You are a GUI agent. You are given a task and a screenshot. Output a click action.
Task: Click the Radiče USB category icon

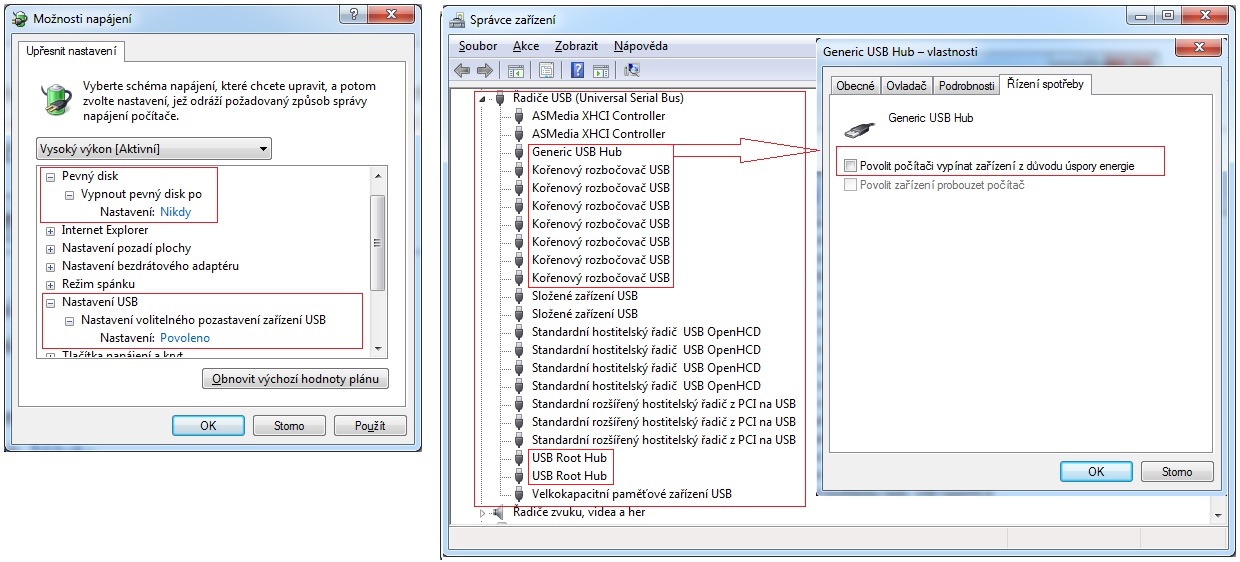502,98
